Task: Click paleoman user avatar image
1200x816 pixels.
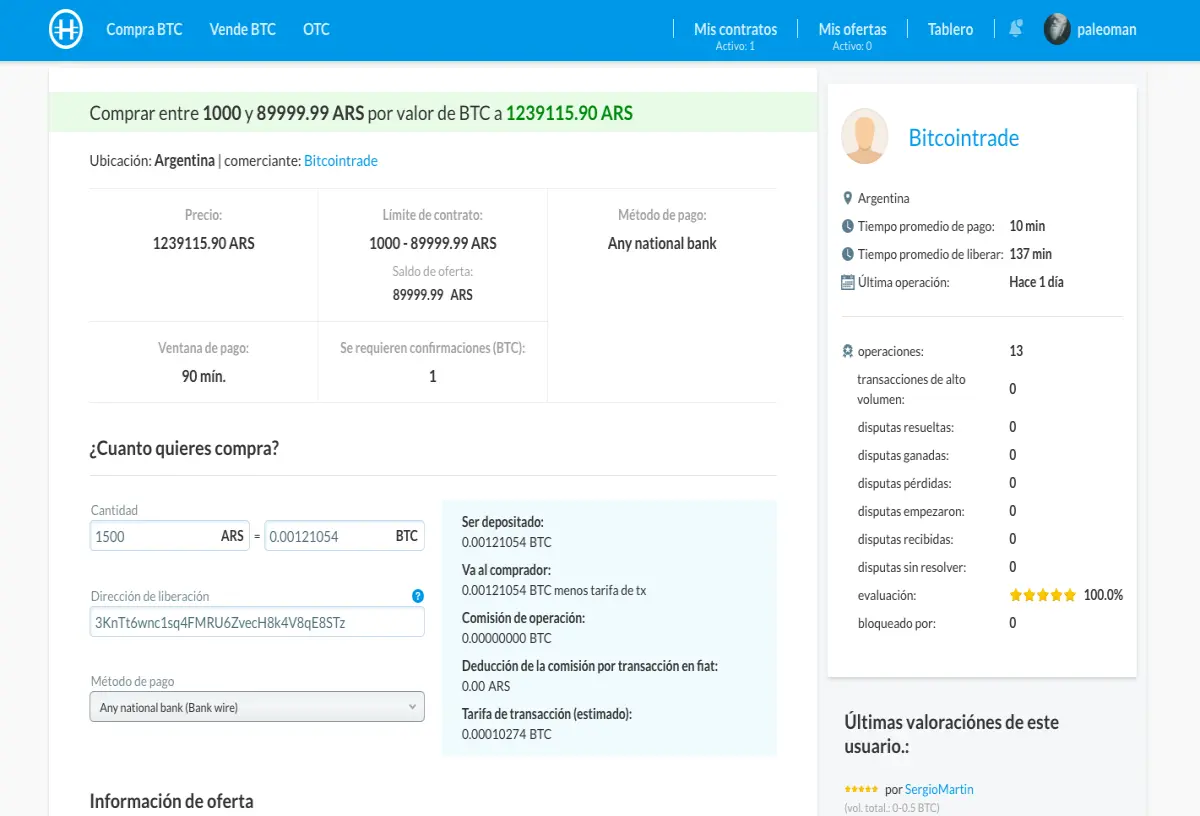Action: pyautogui.click(x=1057, y=29)
